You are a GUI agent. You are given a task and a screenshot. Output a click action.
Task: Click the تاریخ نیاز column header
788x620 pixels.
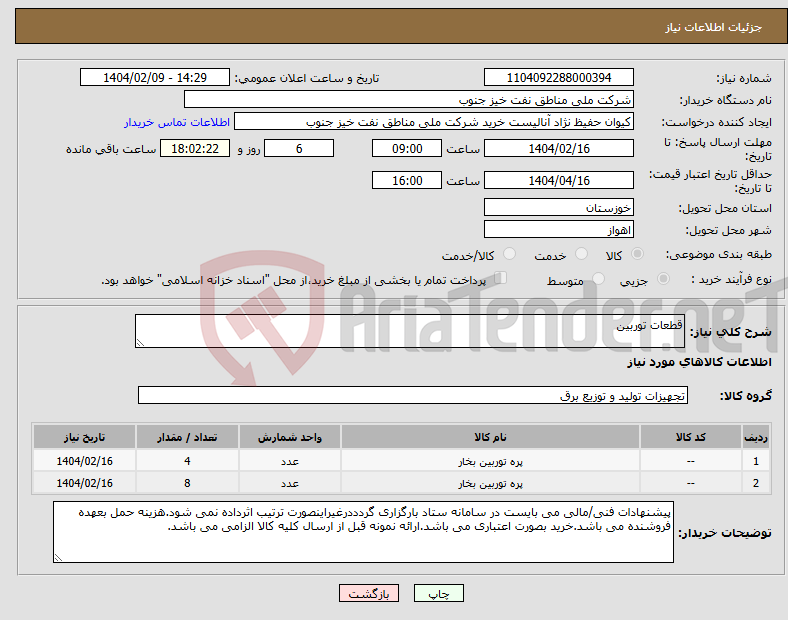point(84,437)
